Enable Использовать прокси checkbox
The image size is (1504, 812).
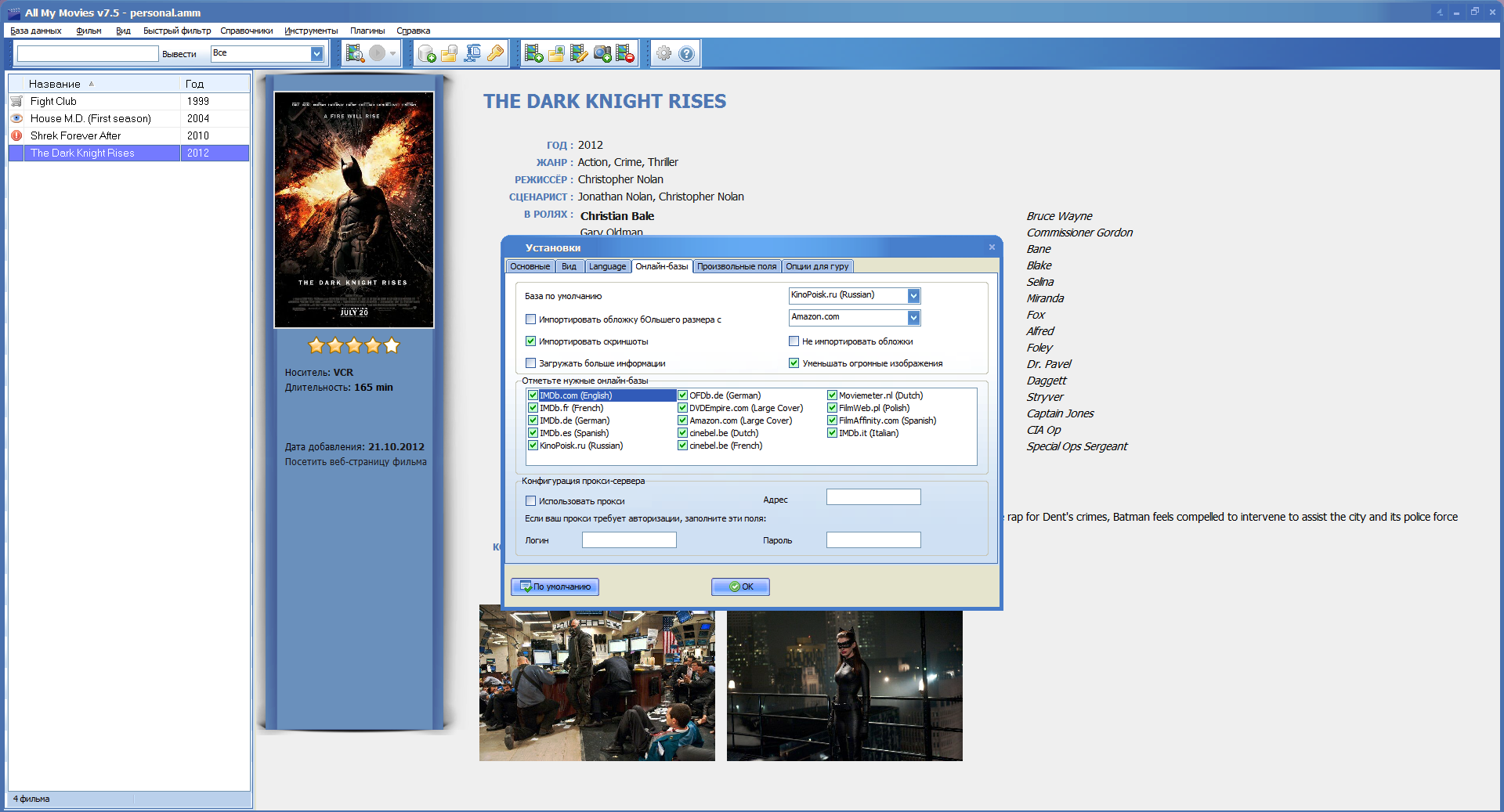pyautogui.click(x=530, y=501)
